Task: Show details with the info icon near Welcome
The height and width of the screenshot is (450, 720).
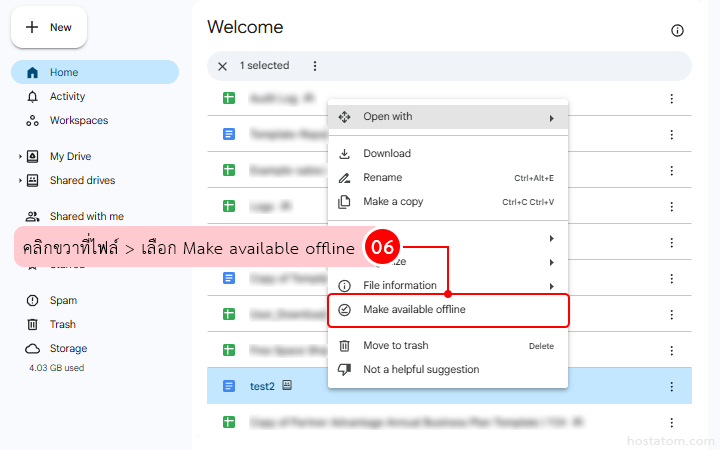Action: click(x=677, y=31)
